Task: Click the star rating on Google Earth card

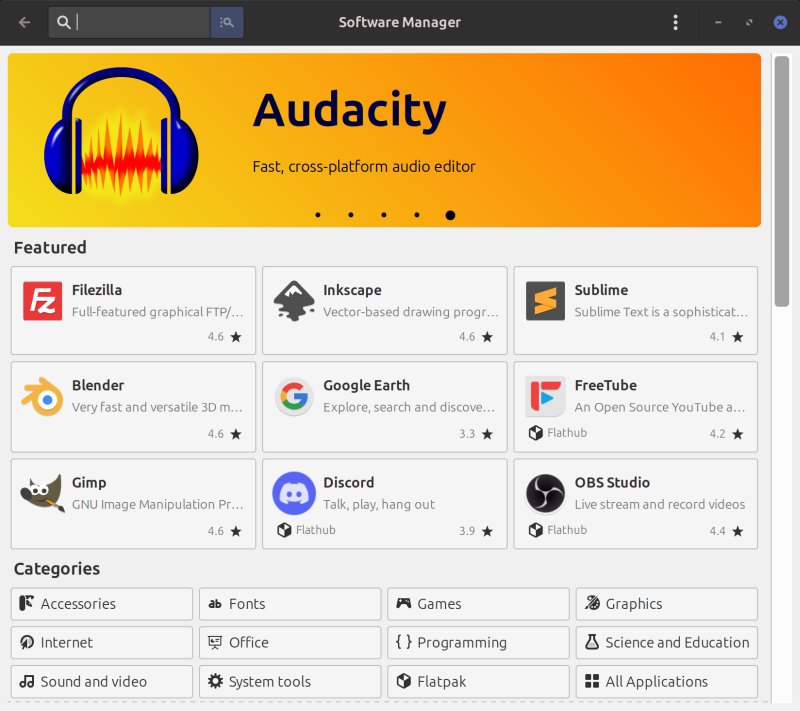Action: point(487,434)
